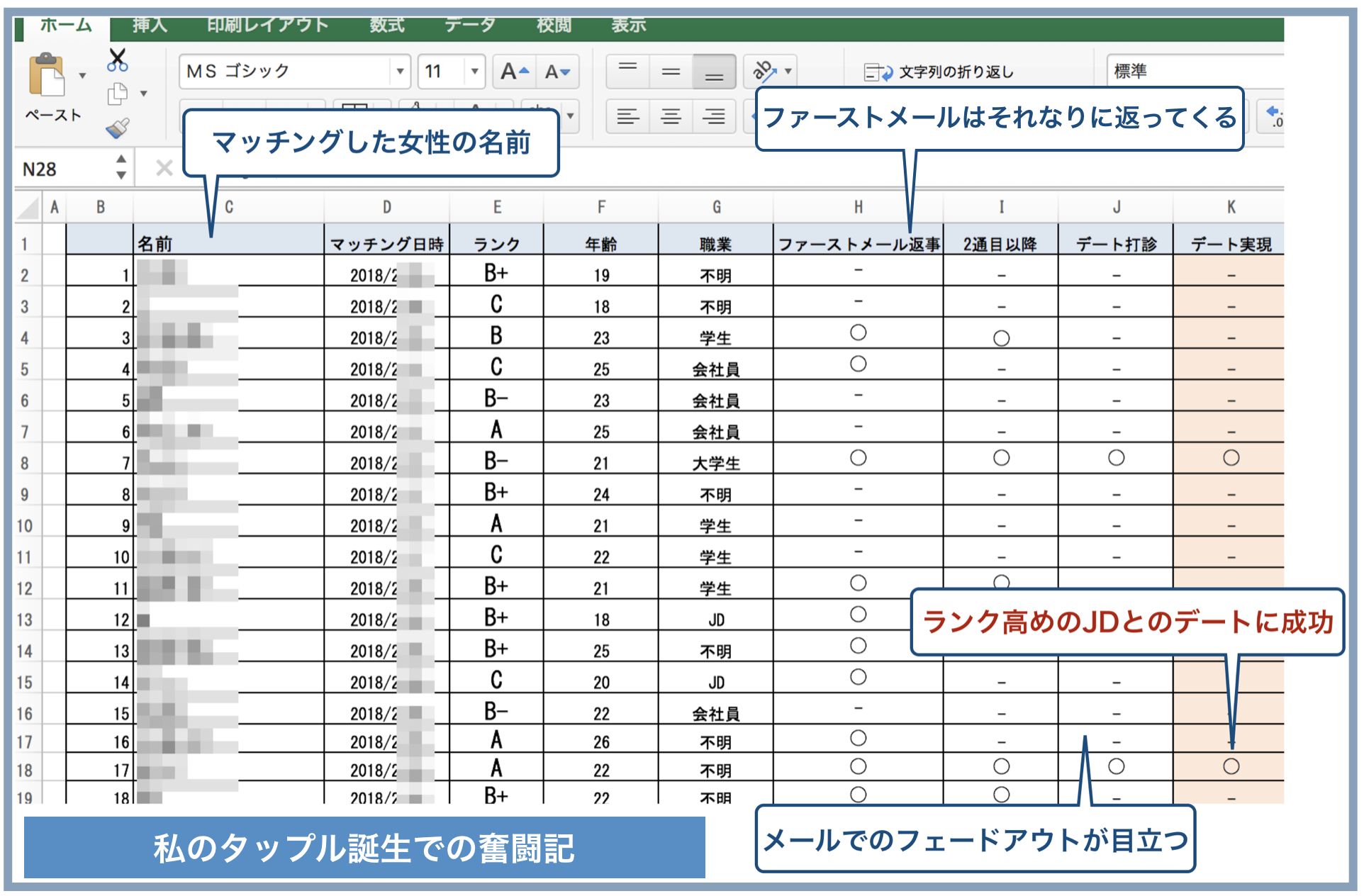Open the 印刷レイアウト tab
The image size is (1364, 896).
(x=268, y=26)
